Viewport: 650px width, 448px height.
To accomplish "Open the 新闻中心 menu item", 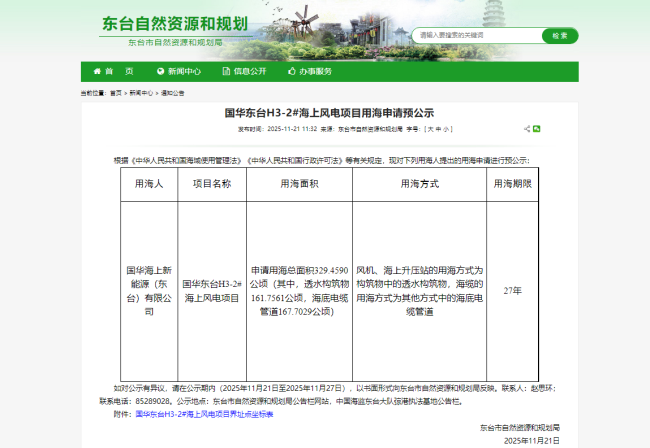I will 179,71.
